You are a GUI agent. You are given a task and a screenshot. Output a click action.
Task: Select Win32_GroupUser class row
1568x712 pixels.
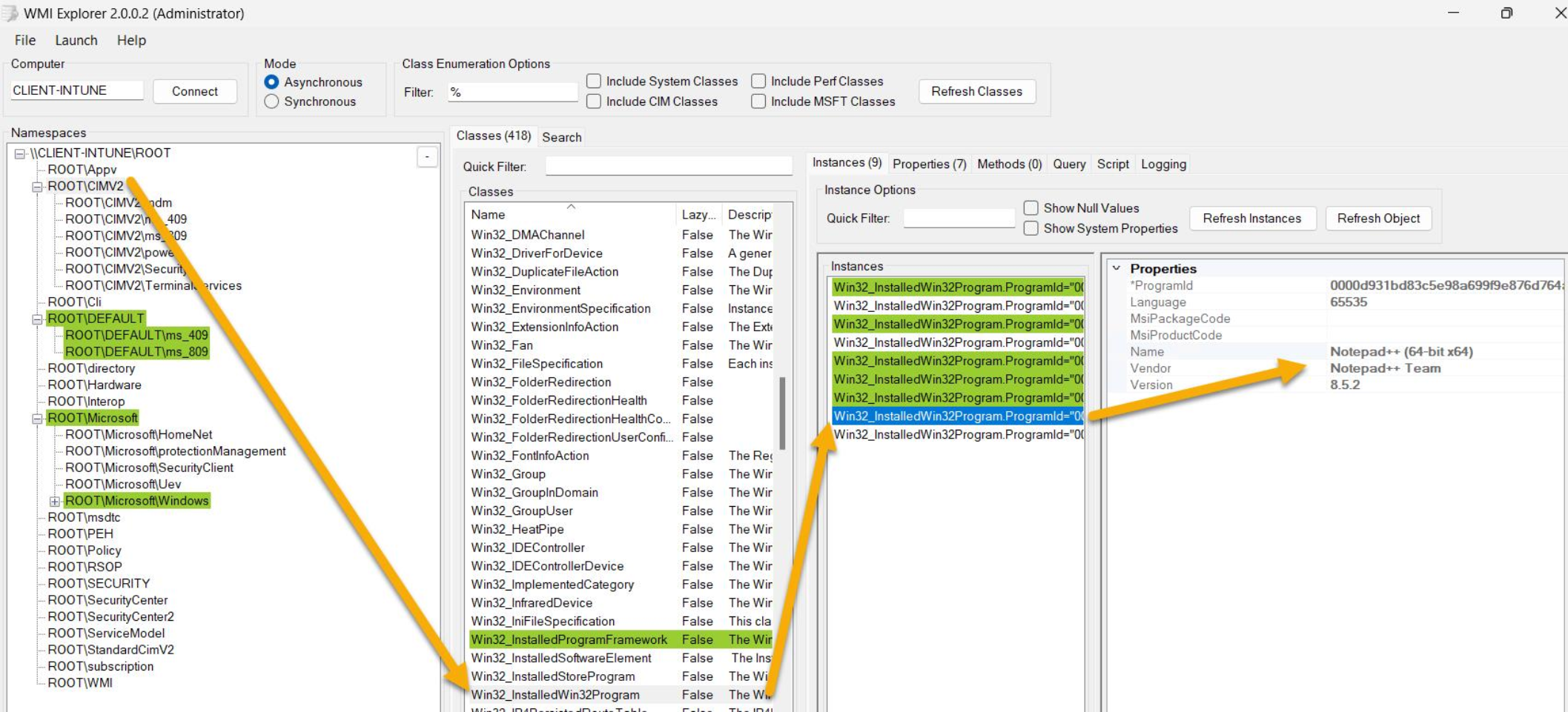[621, 511]
